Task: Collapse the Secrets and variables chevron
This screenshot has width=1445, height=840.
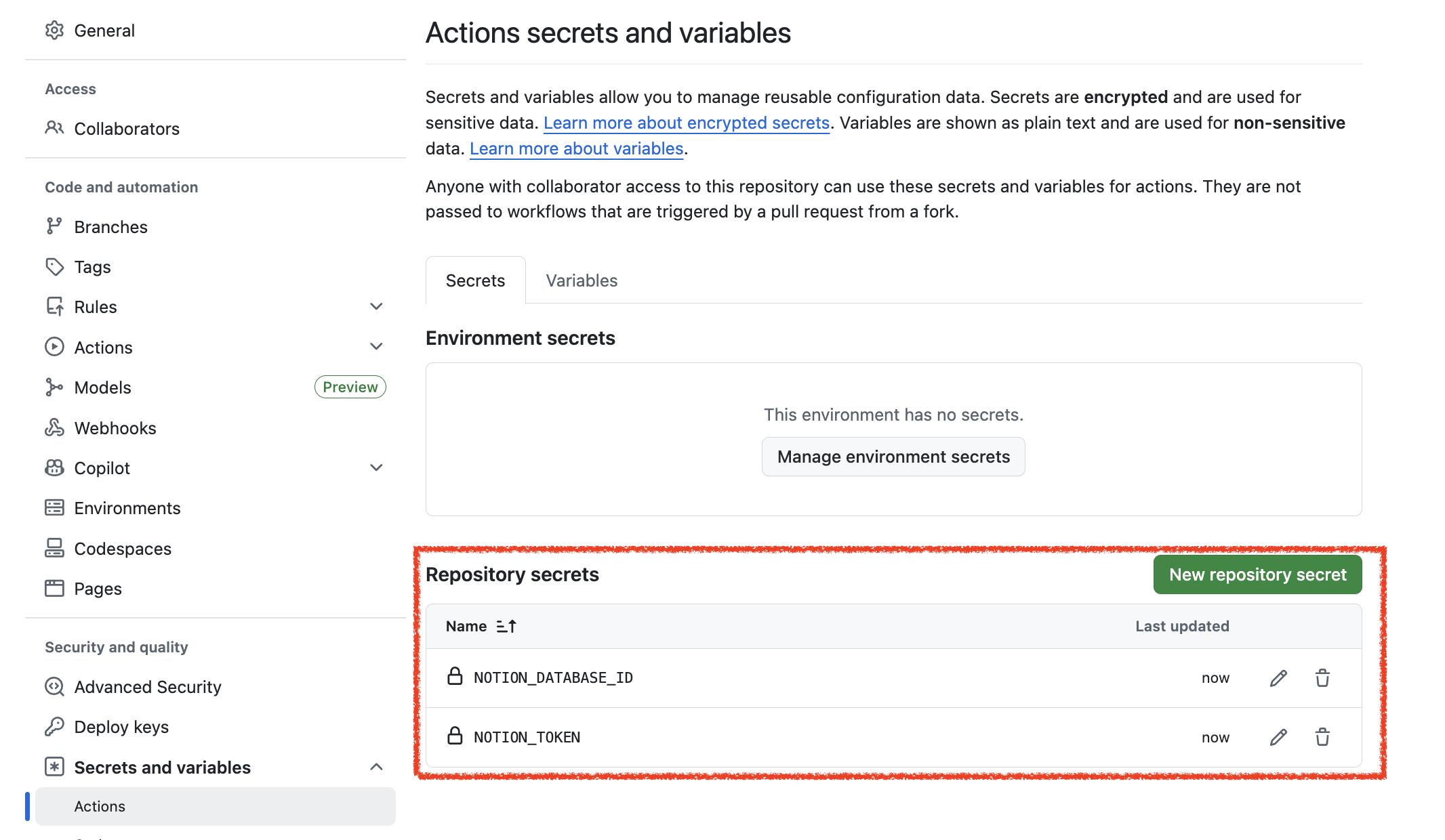Action: (376, 767)
